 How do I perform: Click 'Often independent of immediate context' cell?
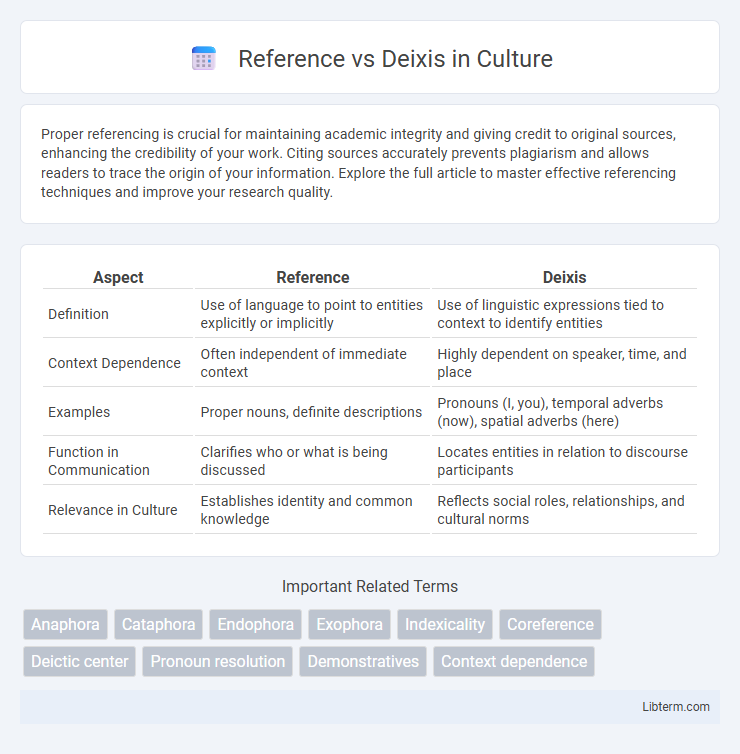312,363
